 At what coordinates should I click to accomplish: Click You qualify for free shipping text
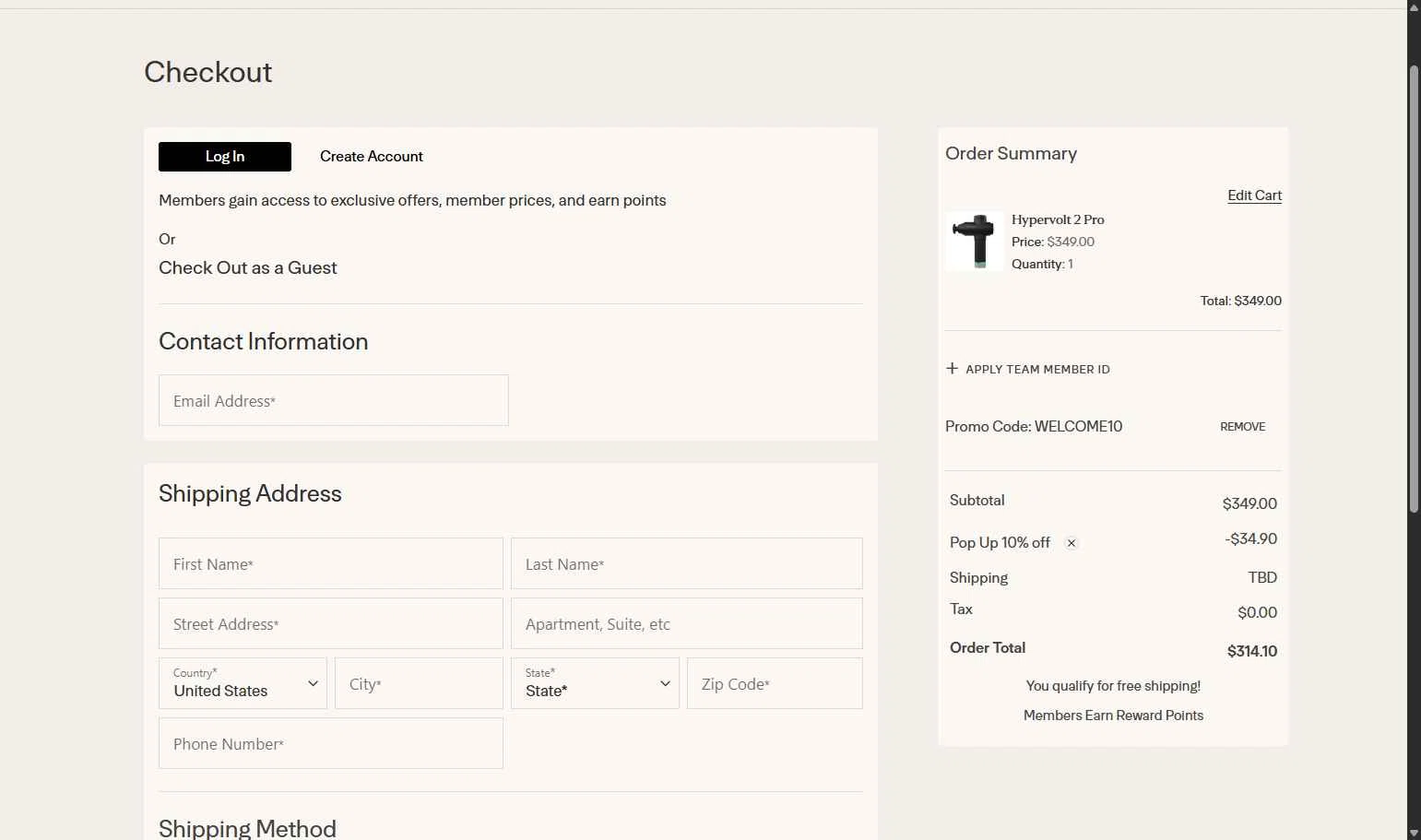pos(1113,686)
